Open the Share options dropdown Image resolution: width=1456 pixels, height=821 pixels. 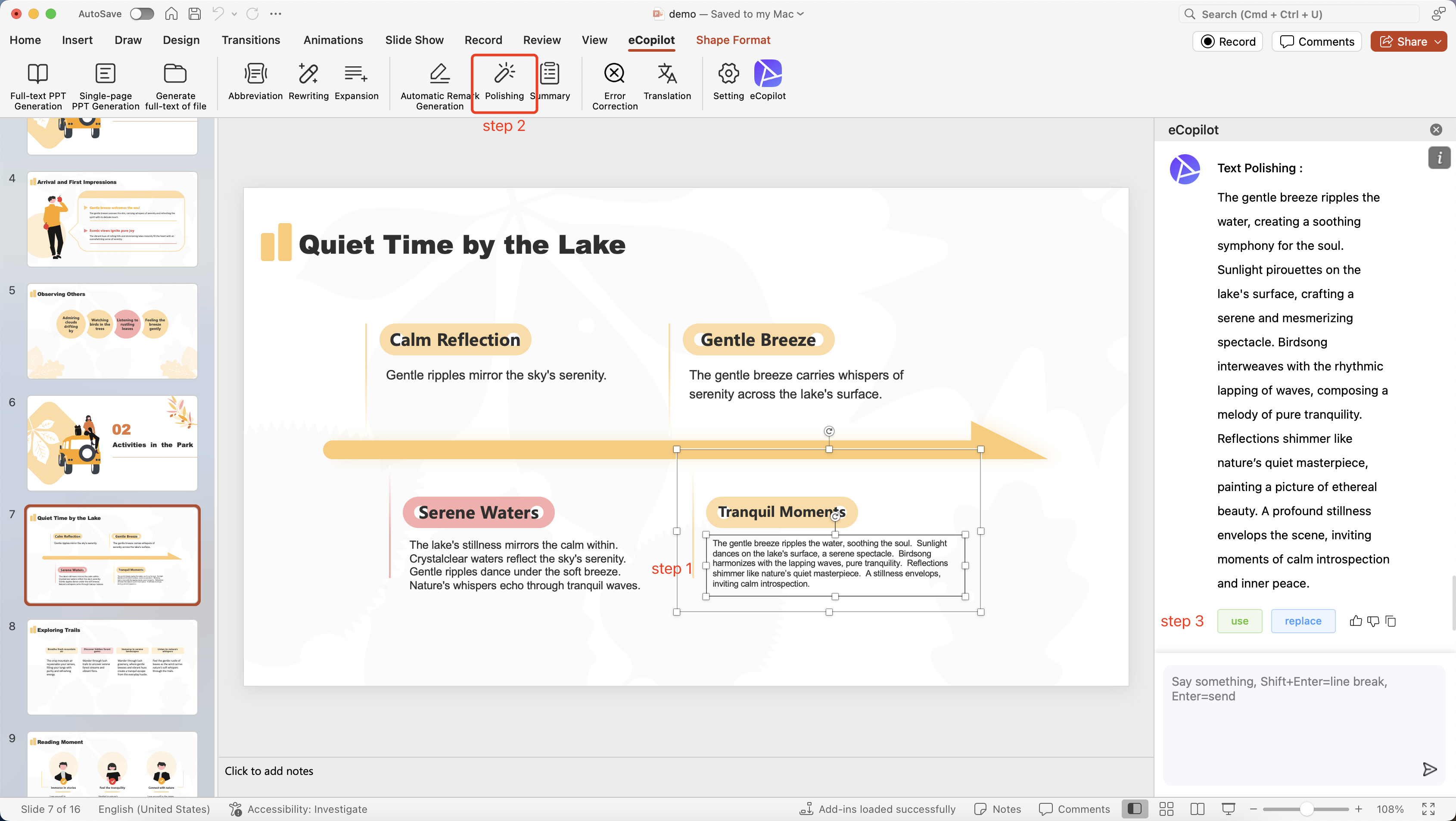(1439, 41)
